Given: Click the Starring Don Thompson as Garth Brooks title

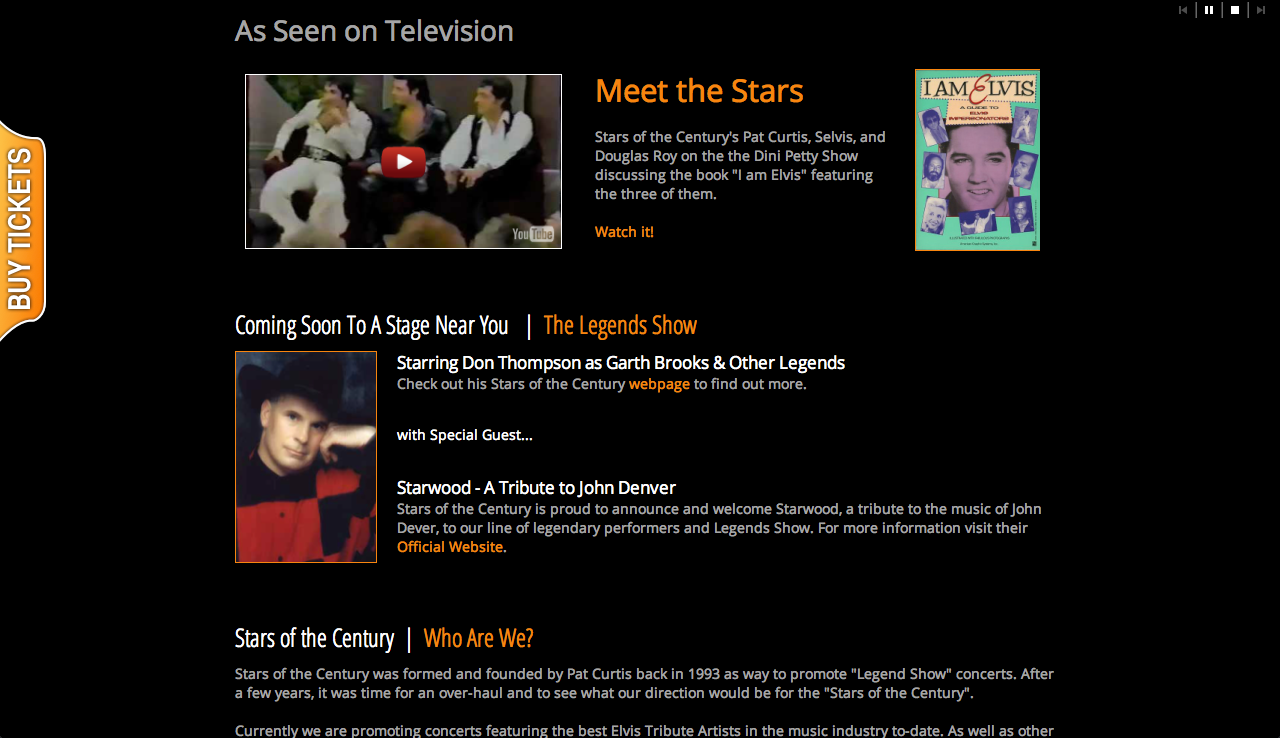Looking at the screenshot, I should (621, 363).
